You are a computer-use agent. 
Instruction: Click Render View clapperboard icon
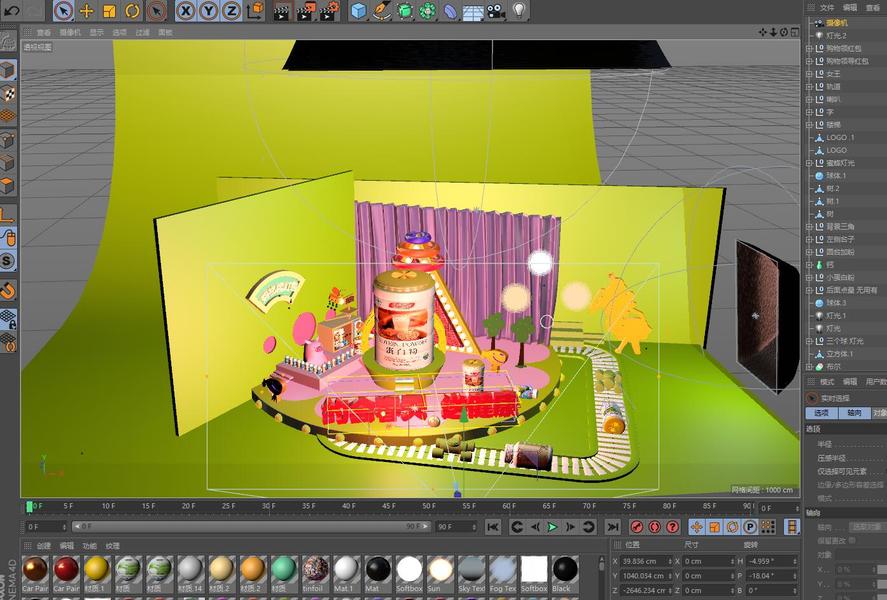pos(282,11)
